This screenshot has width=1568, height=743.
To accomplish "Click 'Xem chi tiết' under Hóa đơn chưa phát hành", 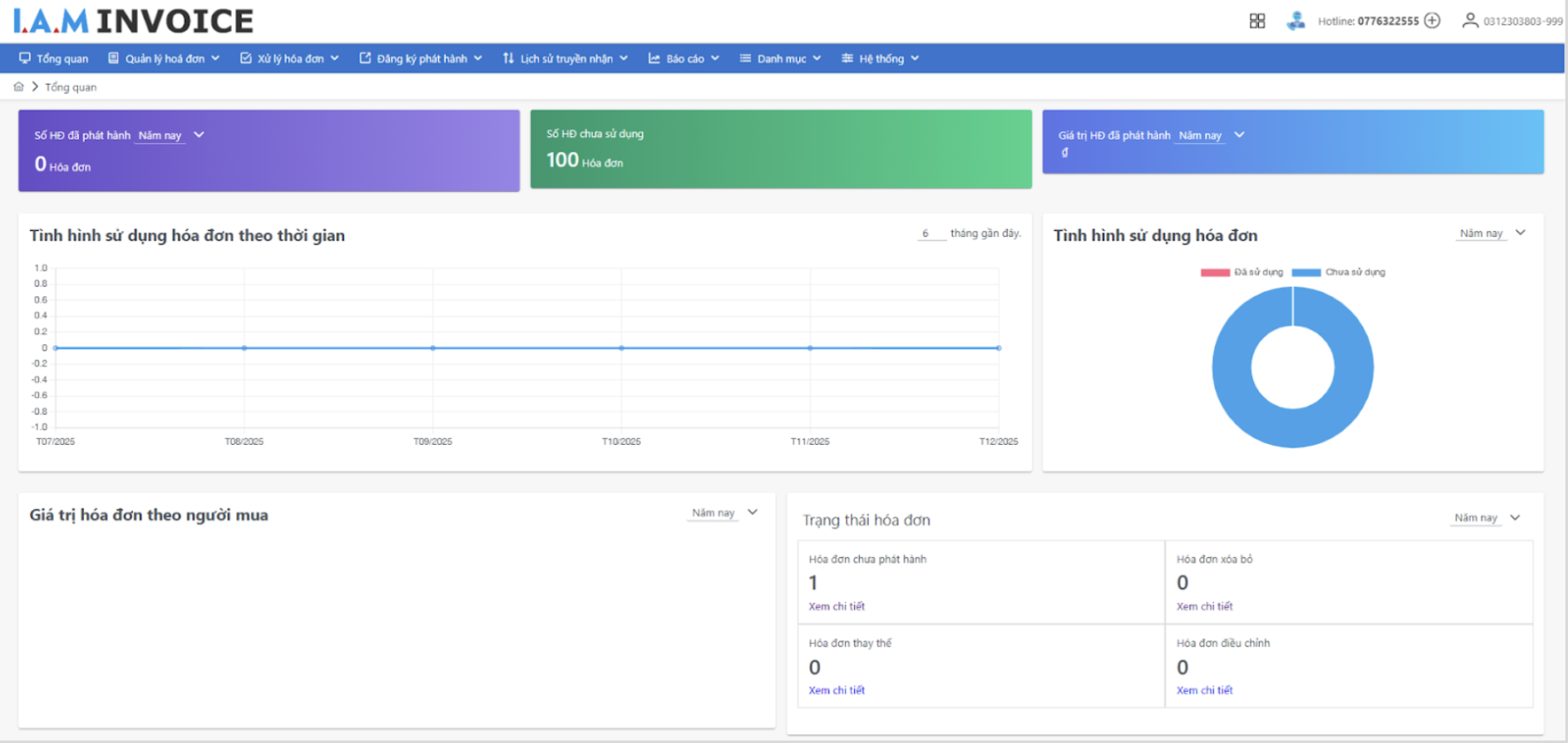I will click(x=836, y=607).
